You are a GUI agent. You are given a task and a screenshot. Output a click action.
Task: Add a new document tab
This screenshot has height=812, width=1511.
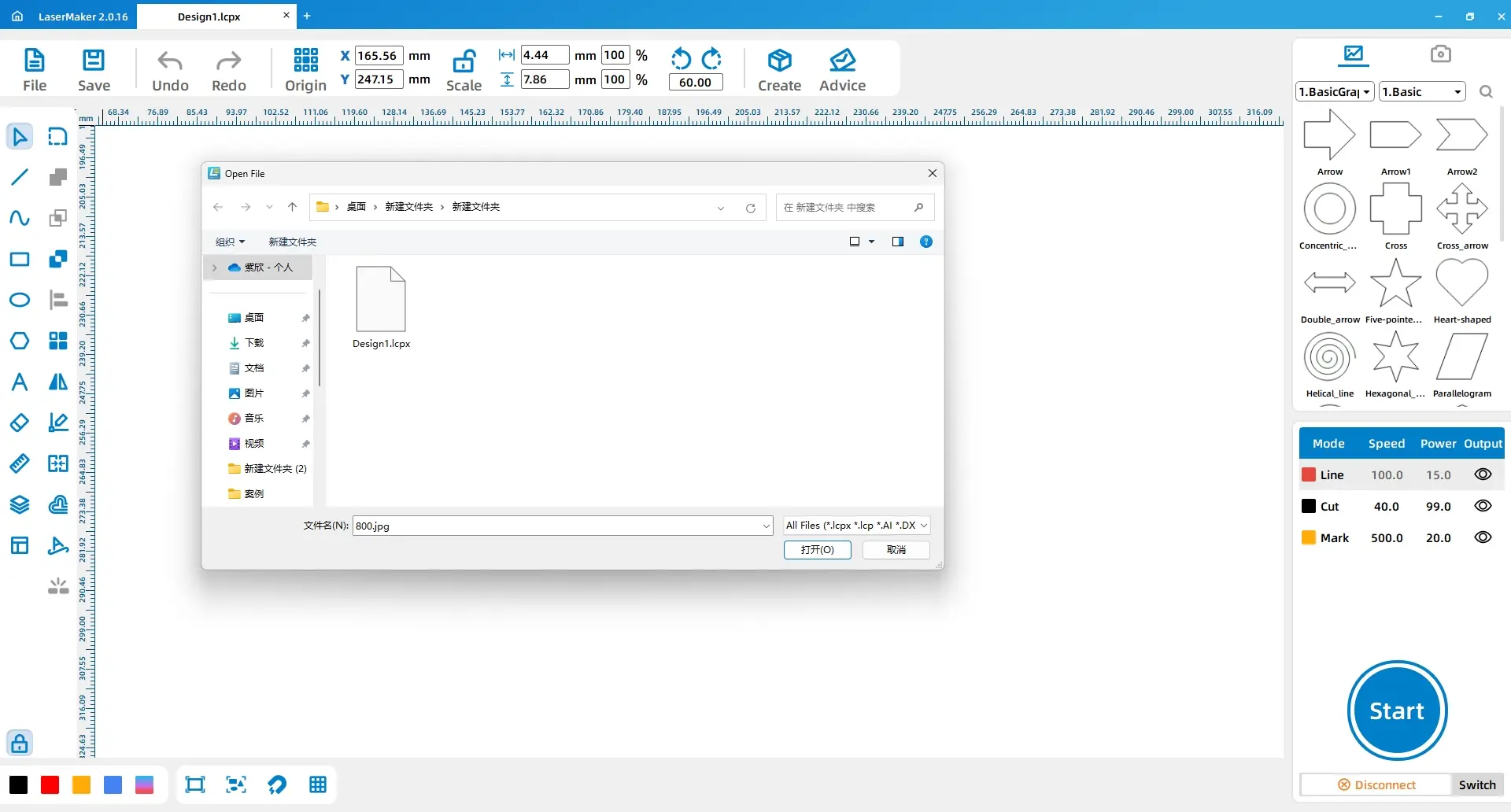click(x=307, y=16)
